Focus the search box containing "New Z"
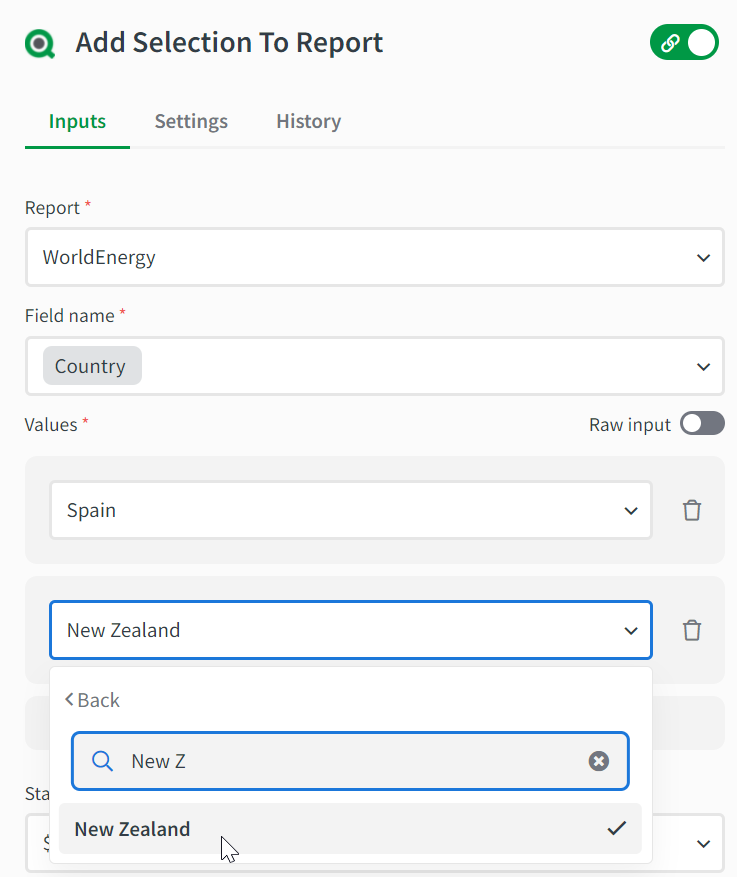 [350, 761]
